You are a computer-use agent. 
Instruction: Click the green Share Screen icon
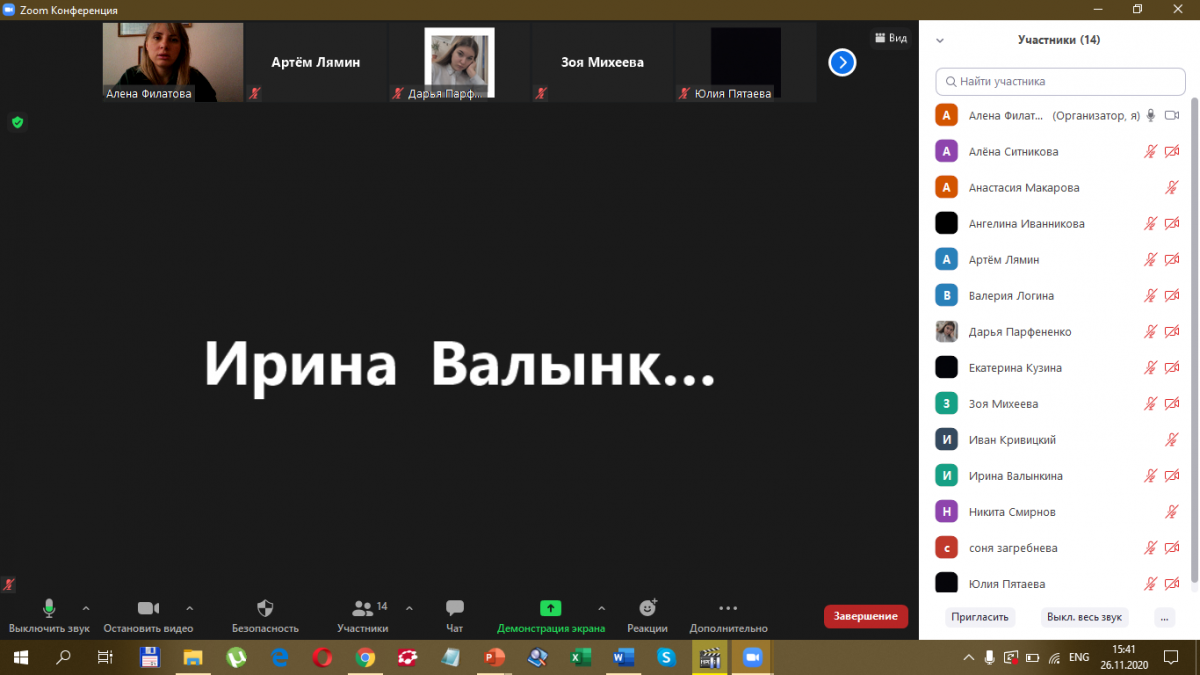pos(550,608)
